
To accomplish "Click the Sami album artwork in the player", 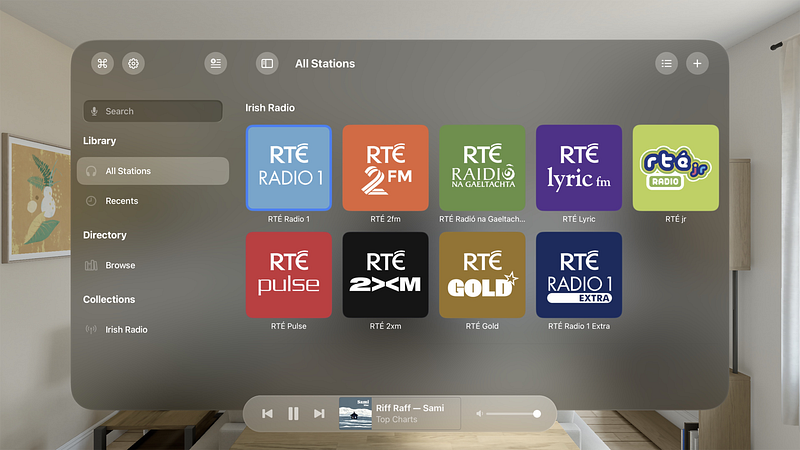I will tap(356, 414).
